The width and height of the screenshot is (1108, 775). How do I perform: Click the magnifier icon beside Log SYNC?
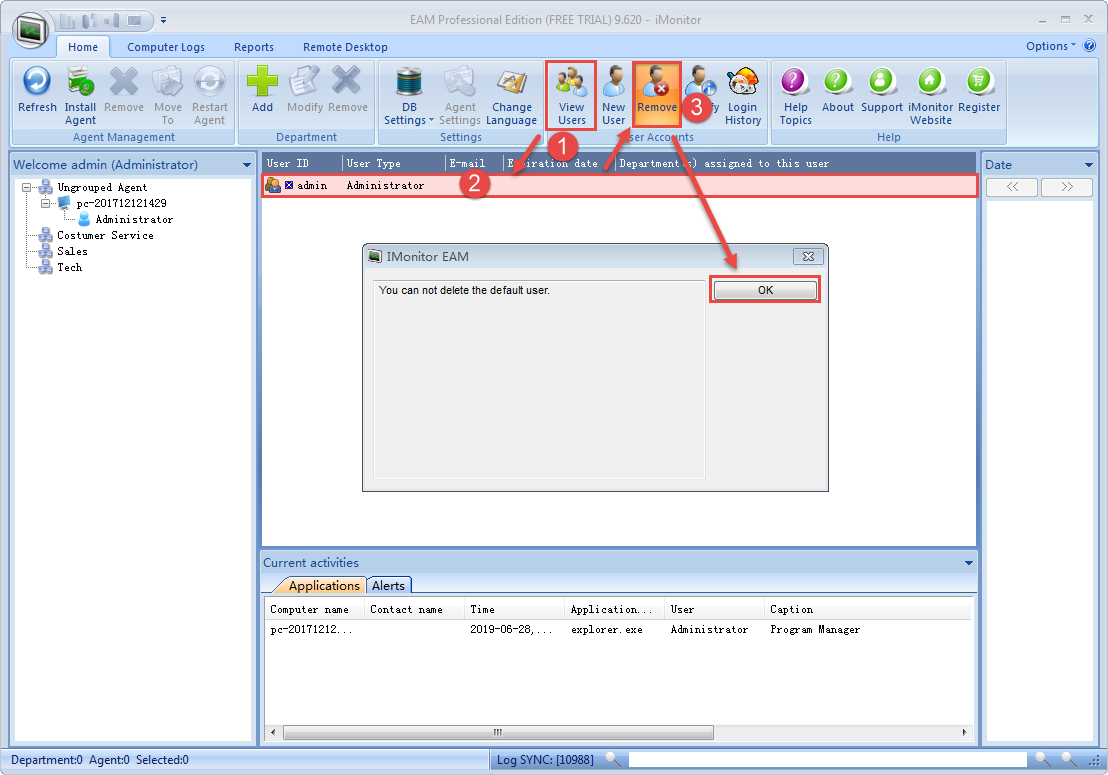(613, 759)
